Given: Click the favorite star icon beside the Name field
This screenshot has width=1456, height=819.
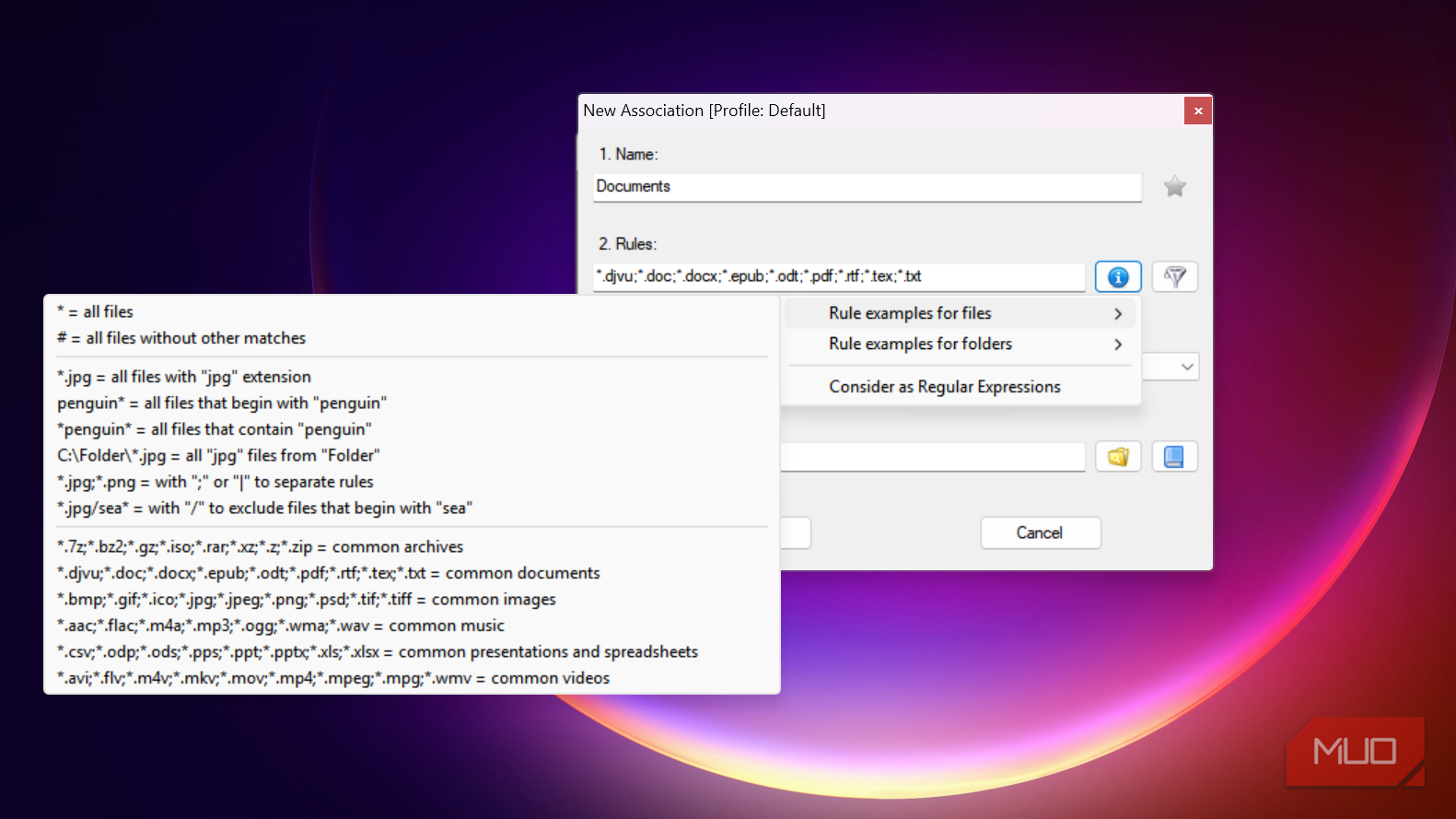Looking at the screenshot, I should click(1174, 187).
